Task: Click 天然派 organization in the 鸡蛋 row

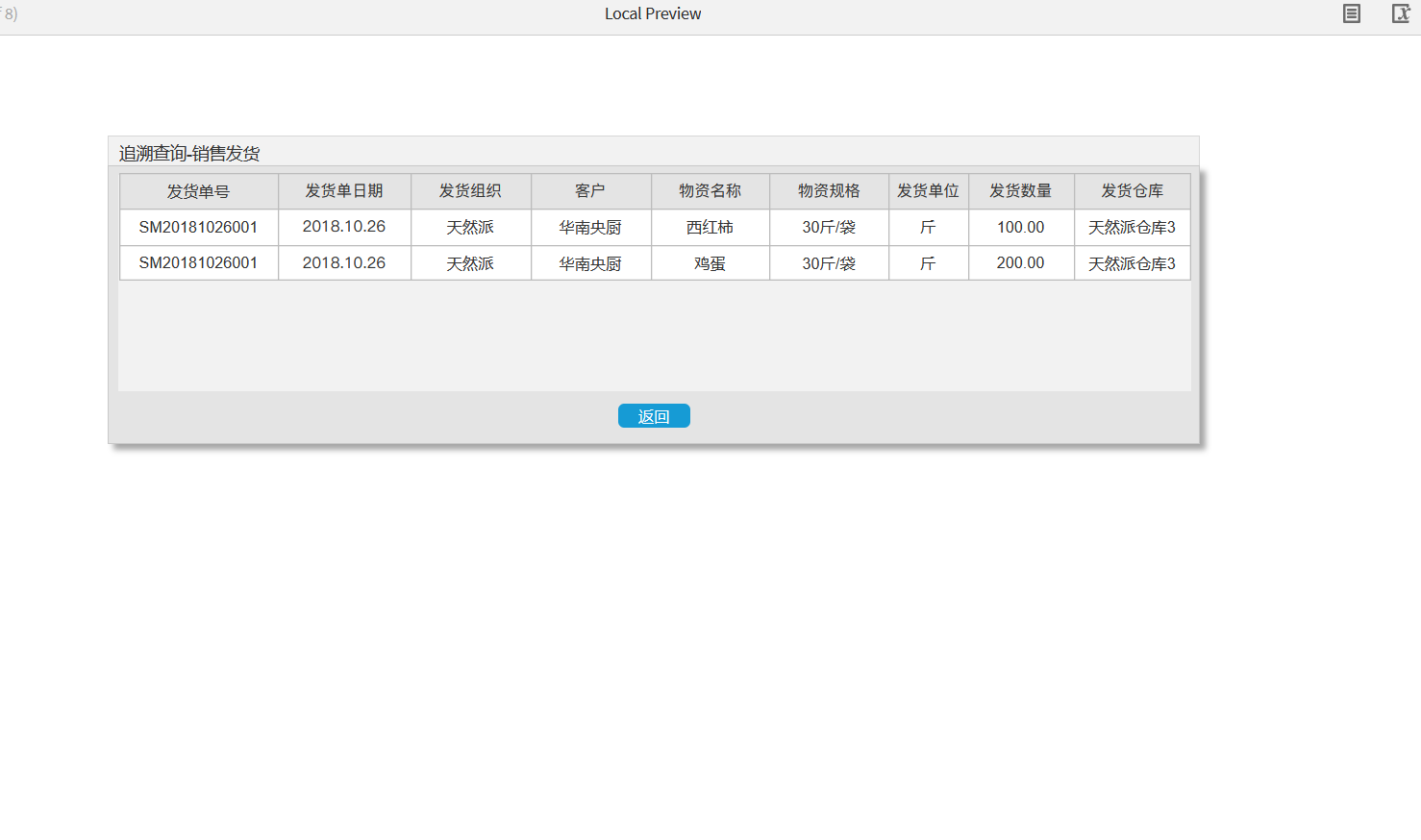Action: click(x=471, y=263)
